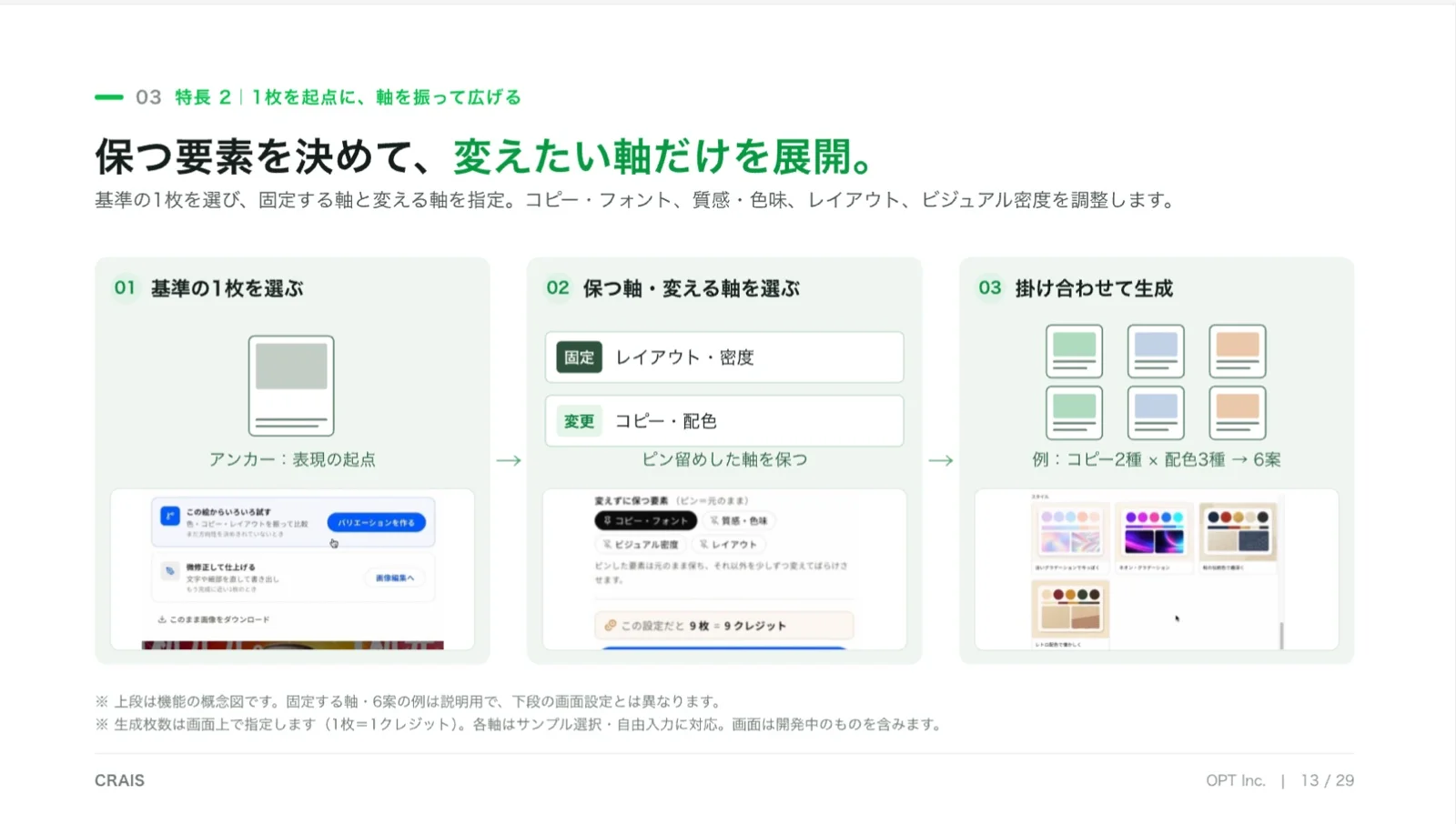Click the caption ピン留めした軸を保つ

[x=724, y=459]
